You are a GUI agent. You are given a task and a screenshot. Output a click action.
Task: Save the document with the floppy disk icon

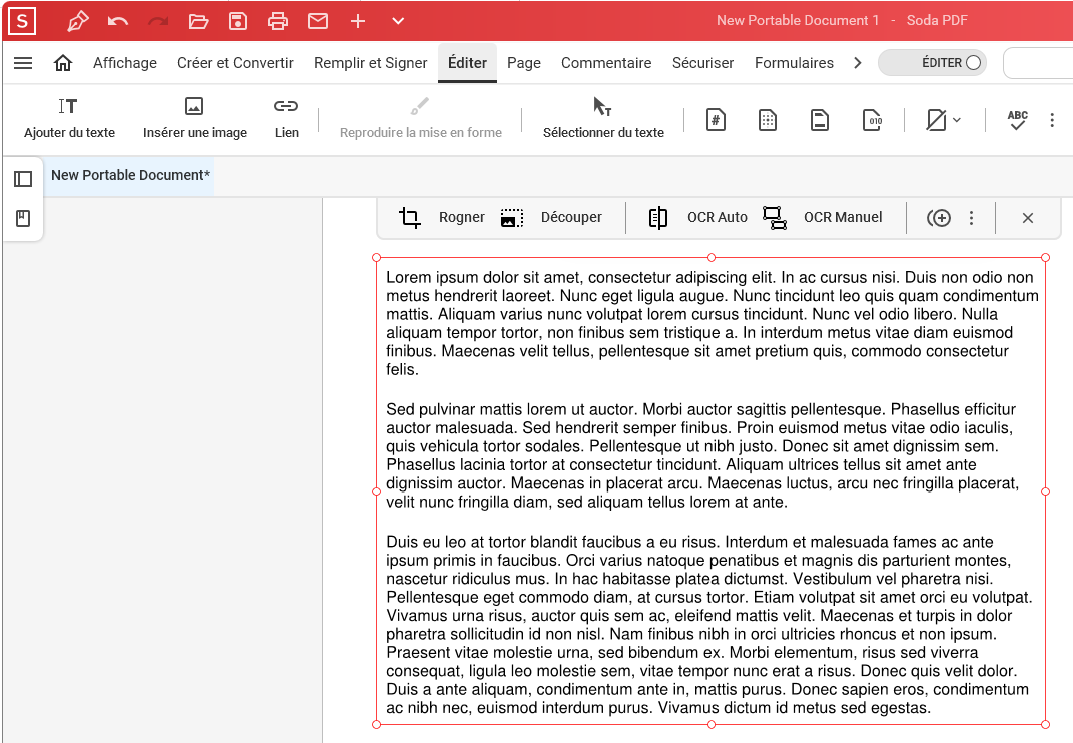click(238, 21)
